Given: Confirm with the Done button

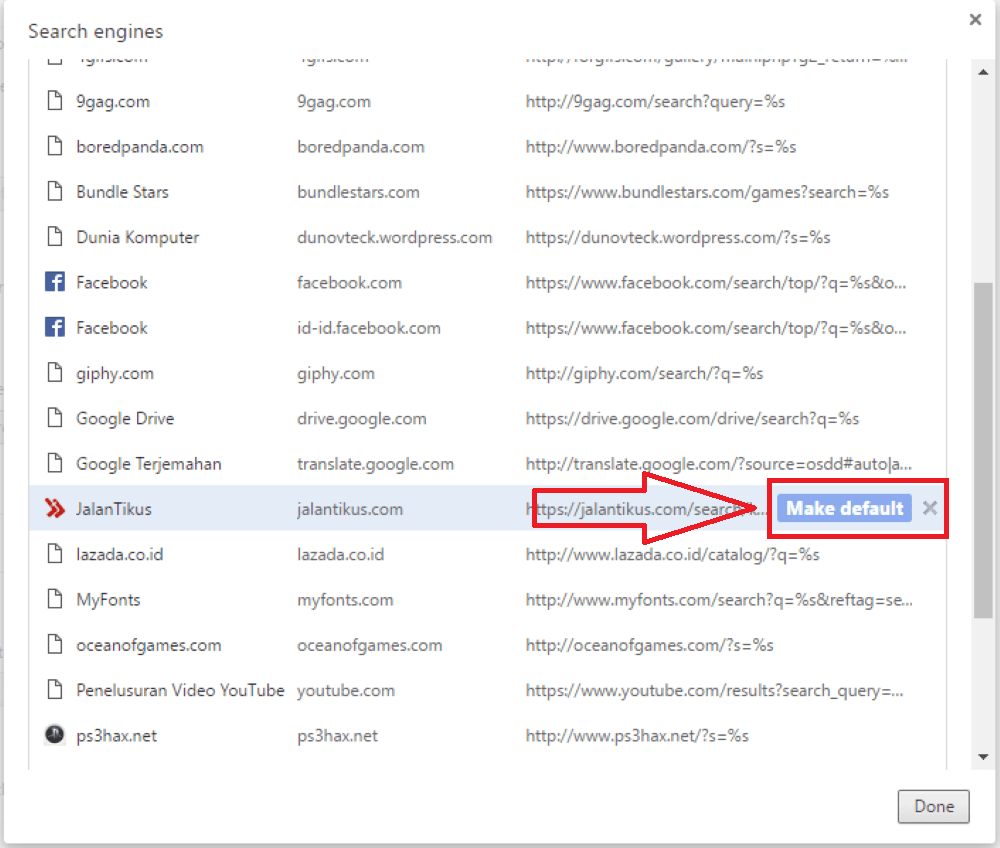Looking at the screenshot, I should 934,807.
